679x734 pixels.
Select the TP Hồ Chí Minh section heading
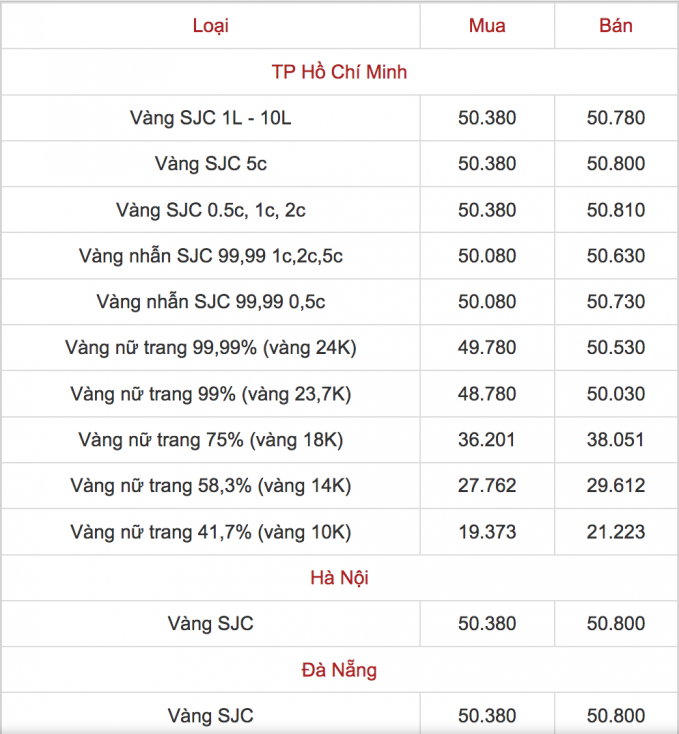coord(339,72)
